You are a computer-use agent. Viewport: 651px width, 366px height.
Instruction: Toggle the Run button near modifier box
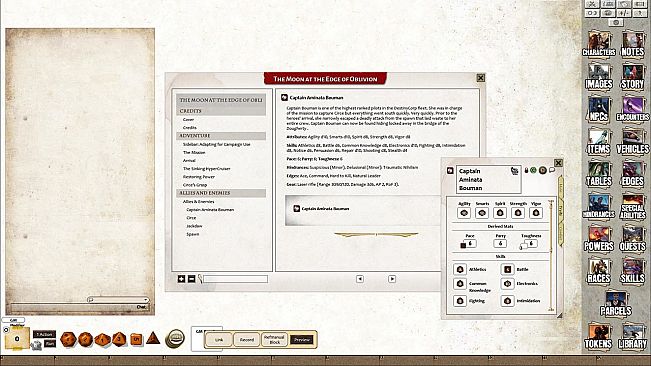[x=50, y=343]
